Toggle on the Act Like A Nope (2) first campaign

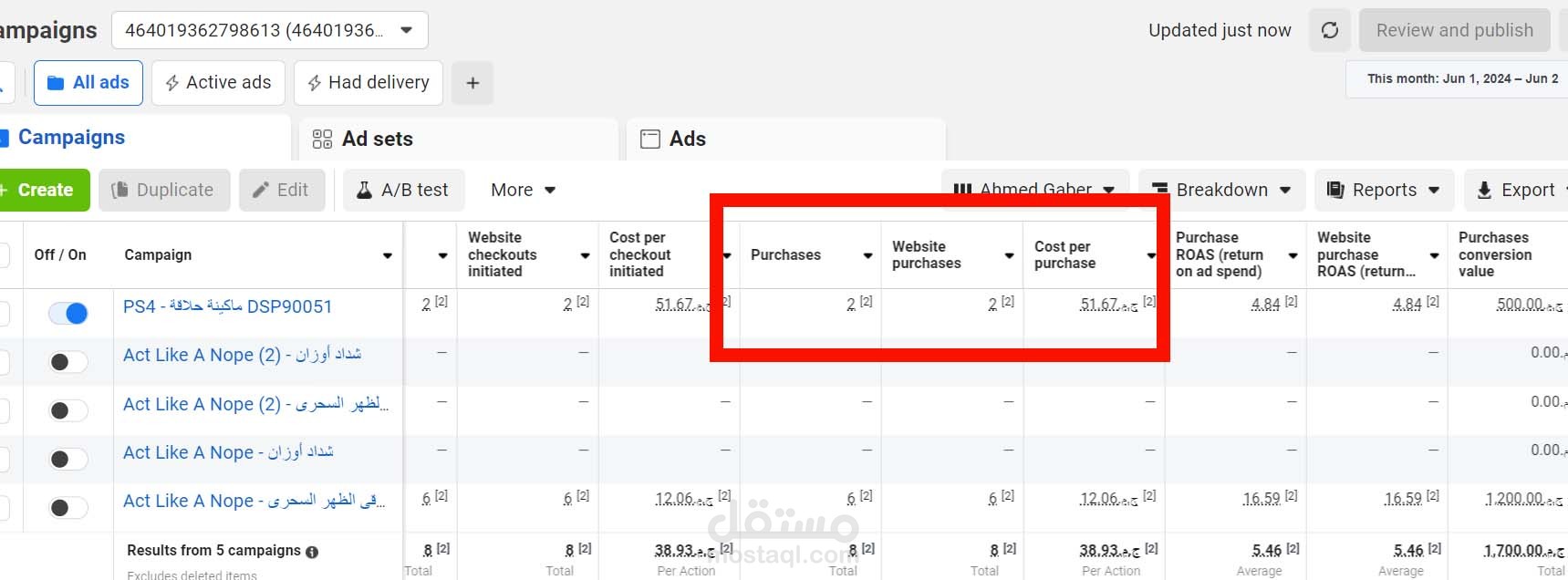(x=68, y=362)
